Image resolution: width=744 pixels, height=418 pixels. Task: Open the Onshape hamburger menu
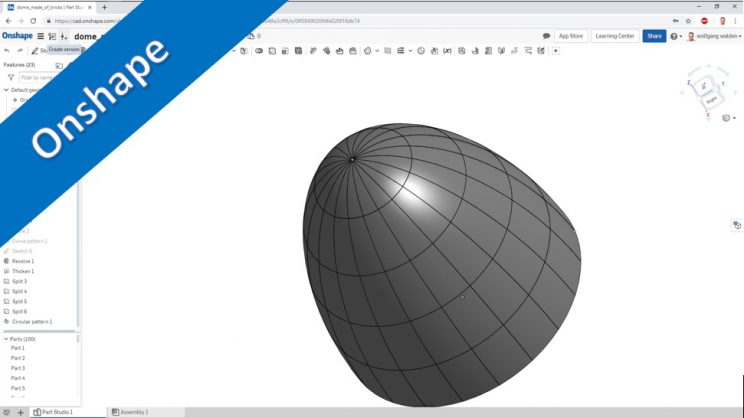click(x=41, y=36)
